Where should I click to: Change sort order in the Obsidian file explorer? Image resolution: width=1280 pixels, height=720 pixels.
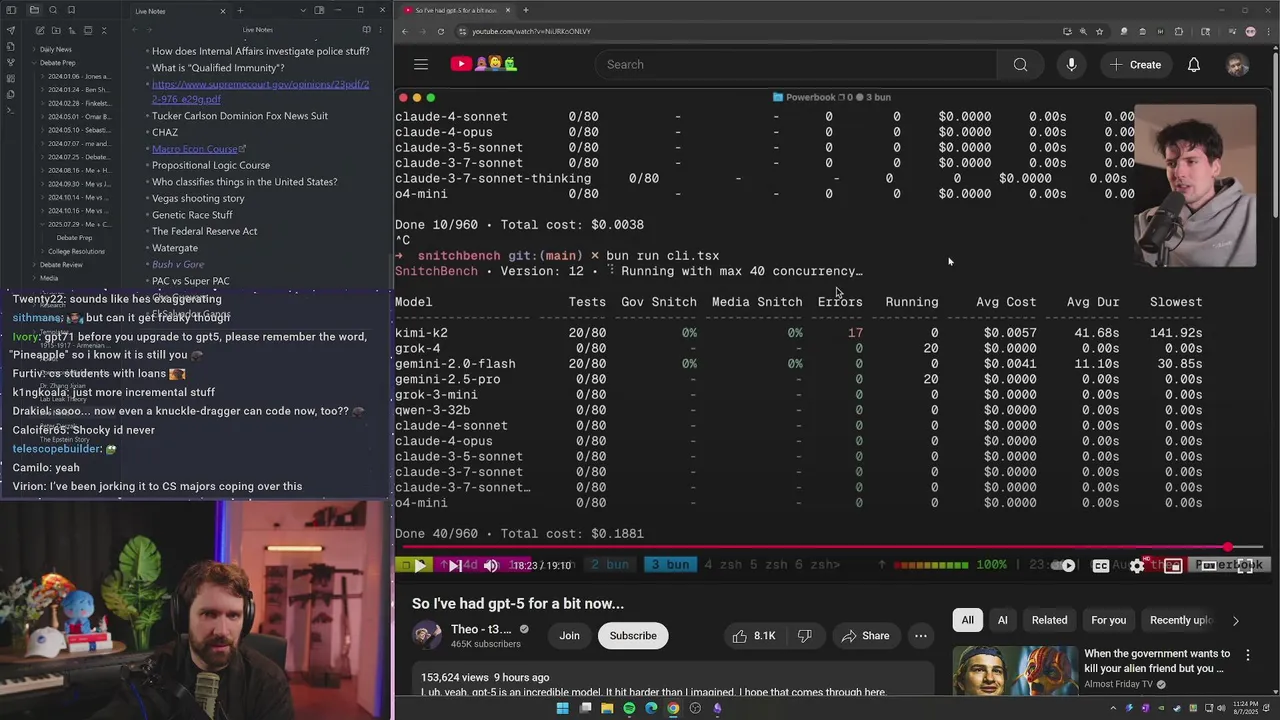click(73, 30)
